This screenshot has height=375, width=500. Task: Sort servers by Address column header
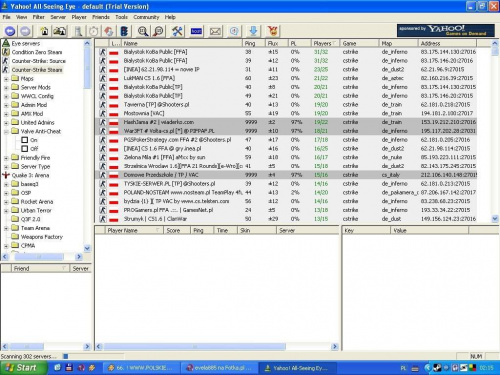(x=447, y=43)
